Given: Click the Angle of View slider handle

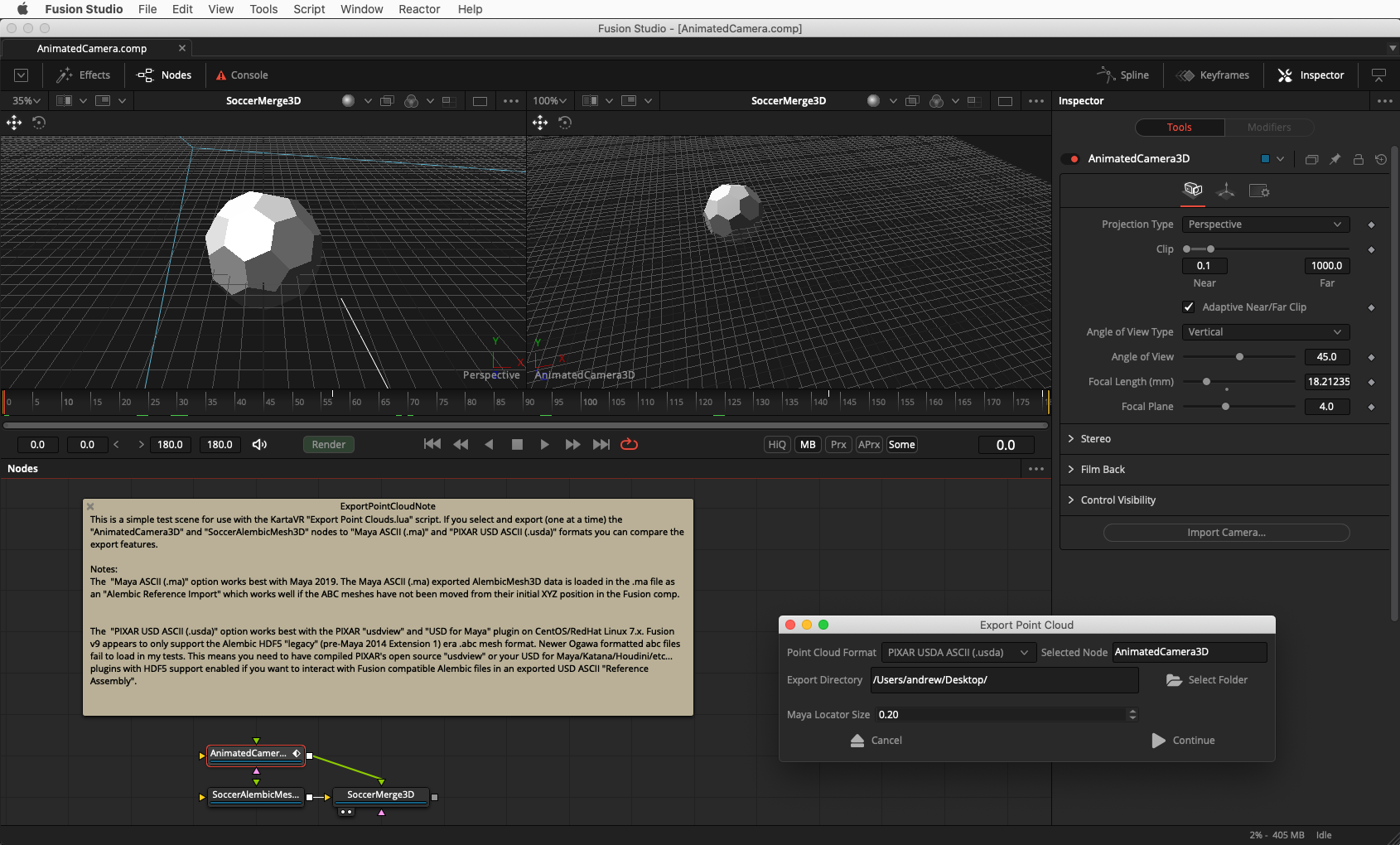Looking at the screenshot, I should [1239, 357].
